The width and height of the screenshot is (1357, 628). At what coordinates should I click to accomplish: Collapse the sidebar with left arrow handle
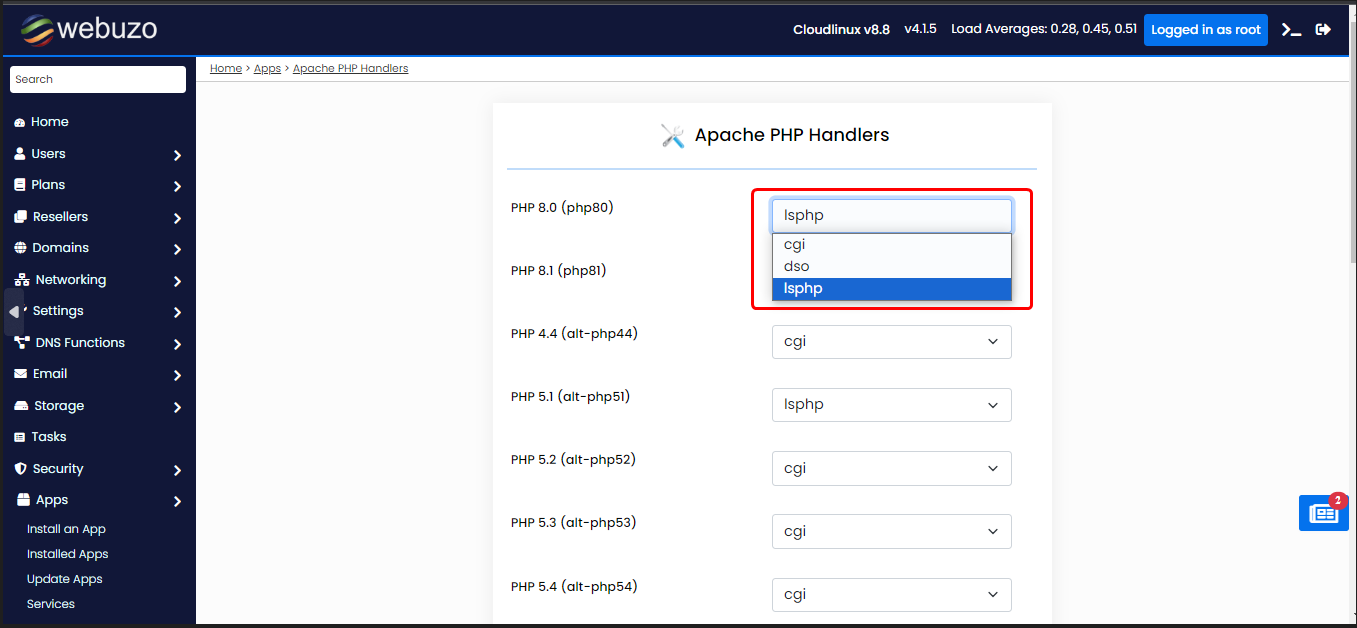tap(13, 312)
